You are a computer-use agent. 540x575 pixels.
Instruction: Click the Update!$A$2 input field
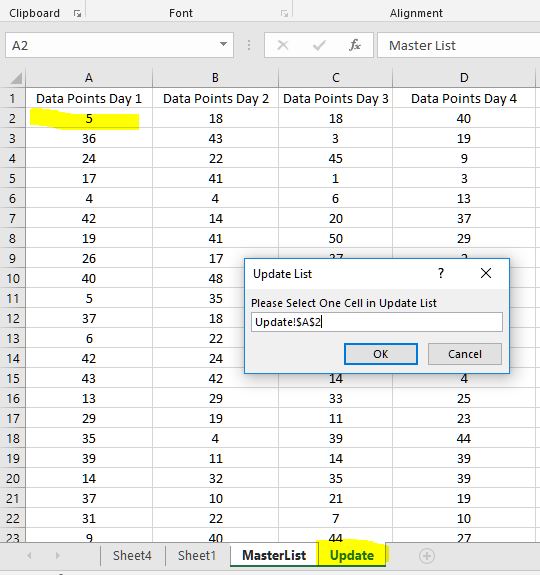tap(376, 322)
